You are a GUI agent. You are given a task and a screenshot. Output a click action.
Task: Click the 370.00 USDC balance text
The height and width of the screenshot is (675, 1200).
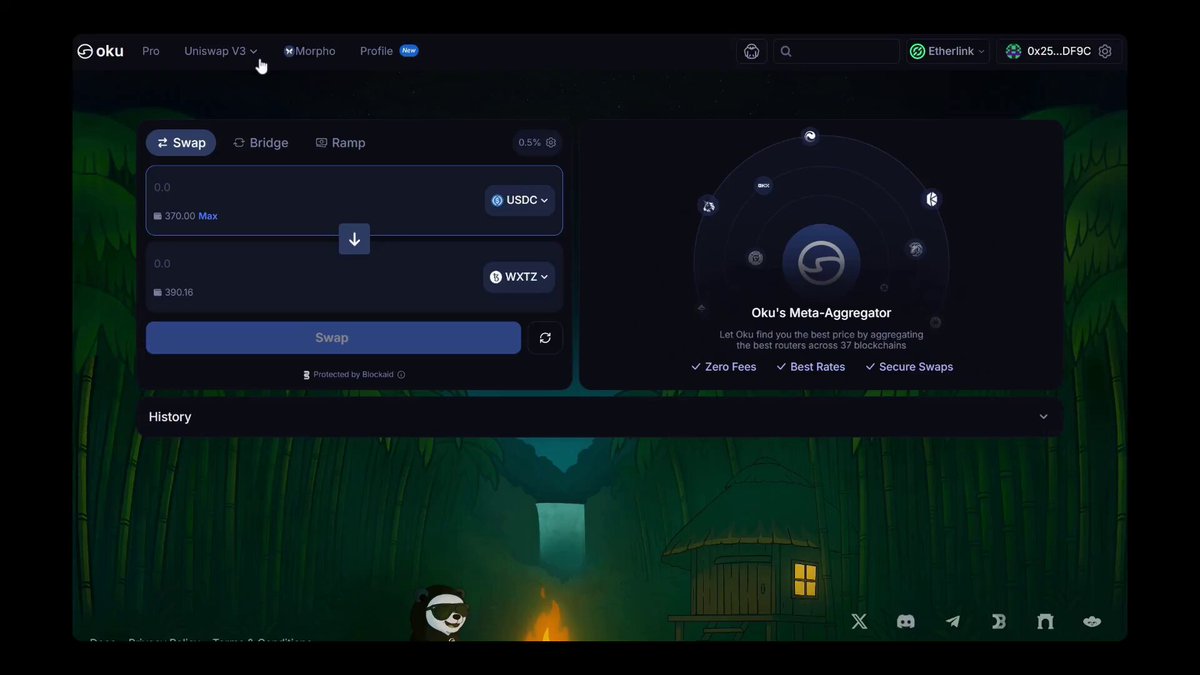point(179,216)
